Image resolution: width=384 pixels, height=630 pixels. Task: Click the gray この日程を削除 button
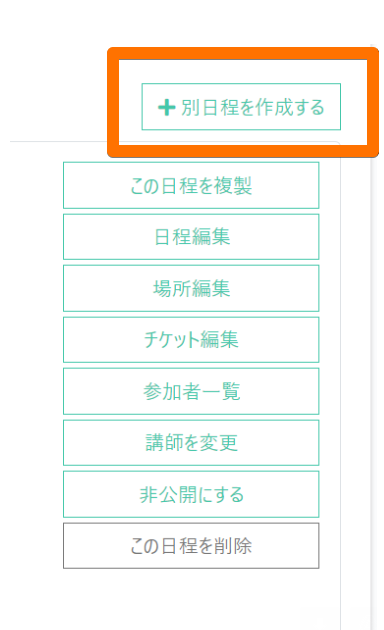pos(191,546)
